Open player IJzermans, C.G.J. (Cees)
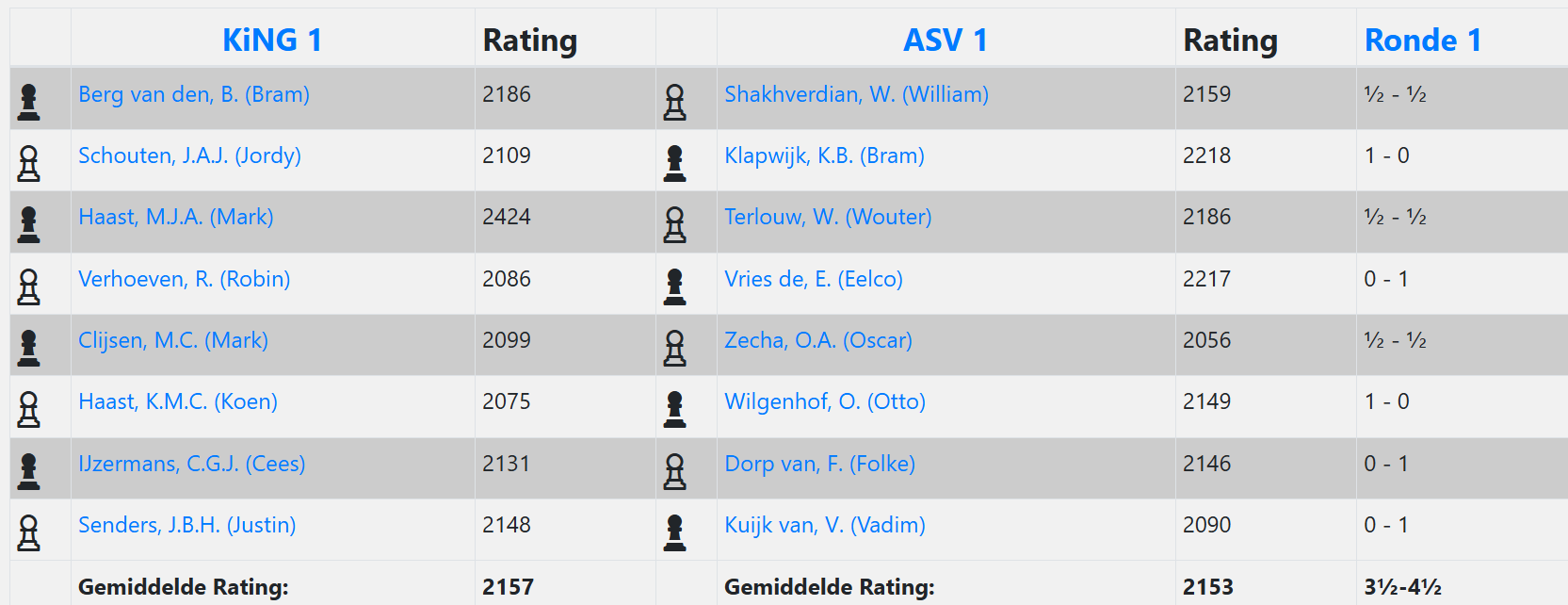1568x605 pixels. (192, 464)
